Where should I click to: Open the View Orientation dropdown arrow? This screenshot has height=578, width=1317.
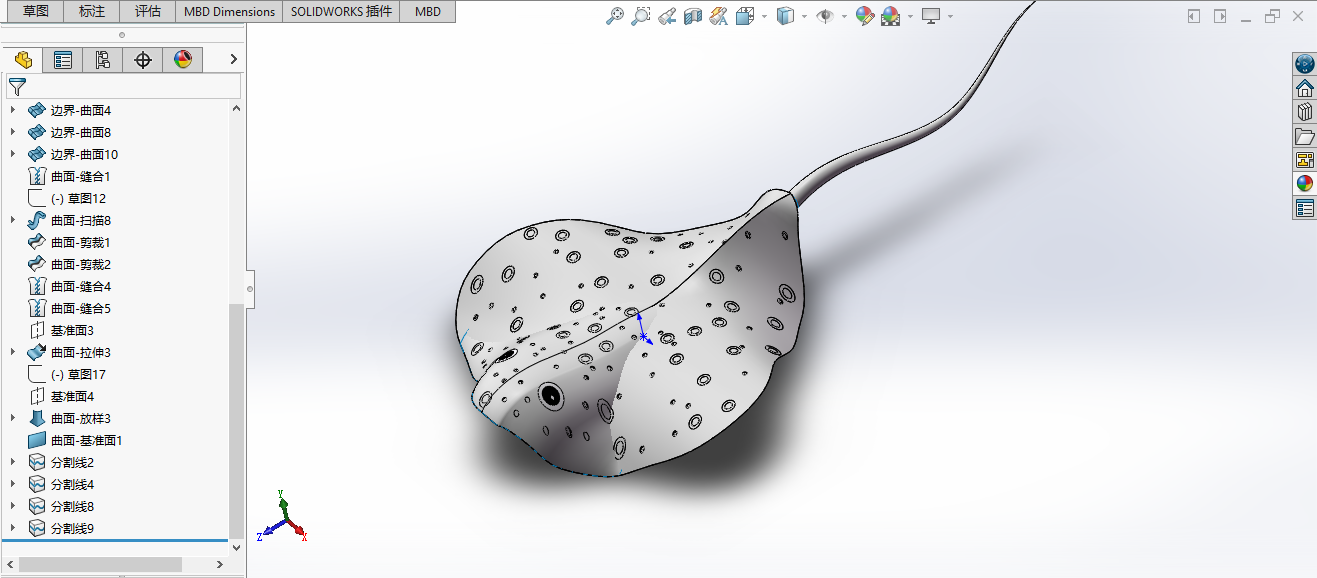[764, 16]
